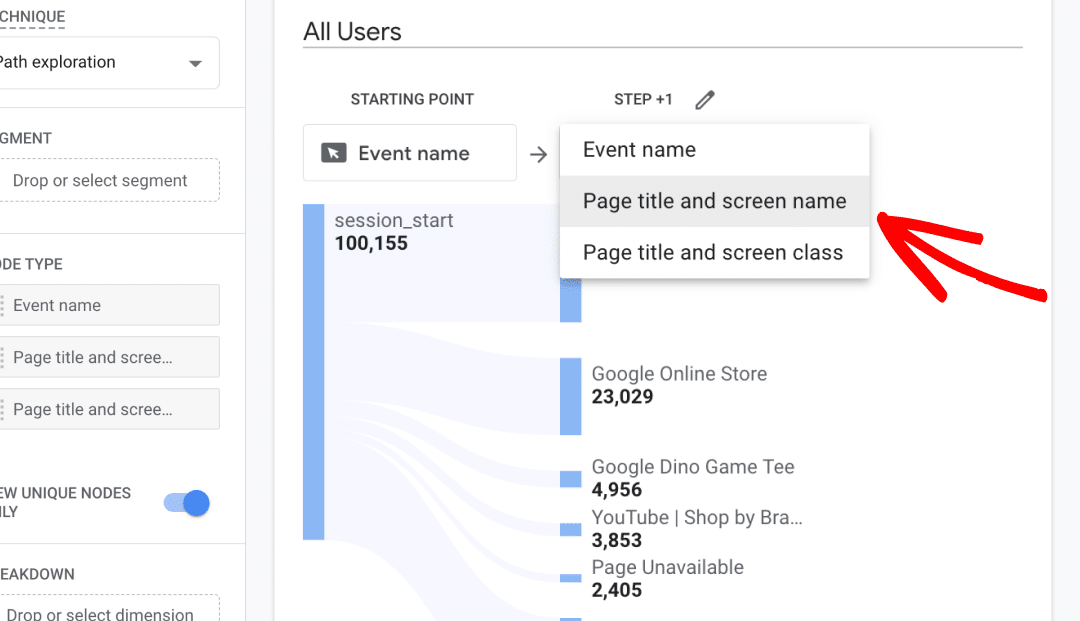Click the arrow between starting point and step
Viewport: 1080px width, 621px height.
pos(539,153)
